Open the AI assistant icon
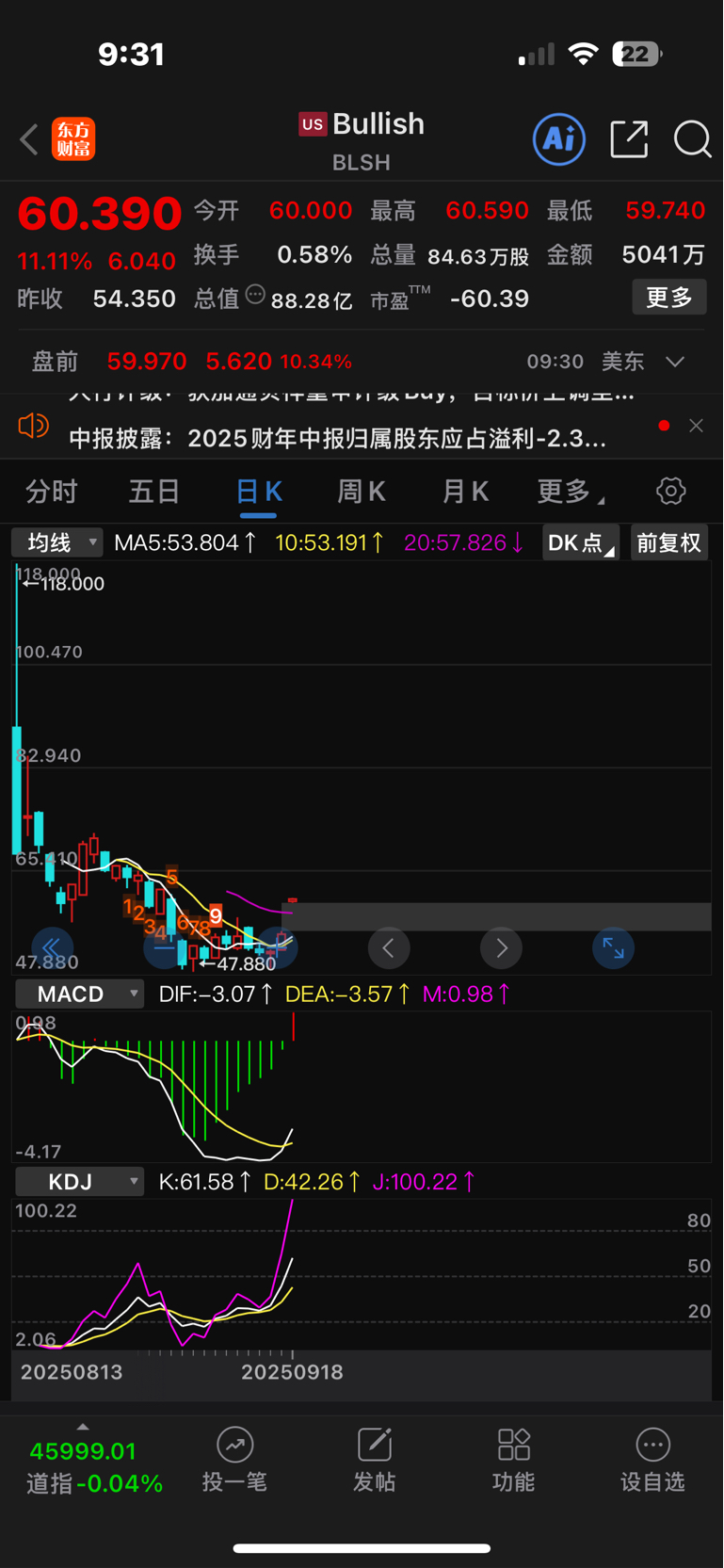 tap(559, 139)
